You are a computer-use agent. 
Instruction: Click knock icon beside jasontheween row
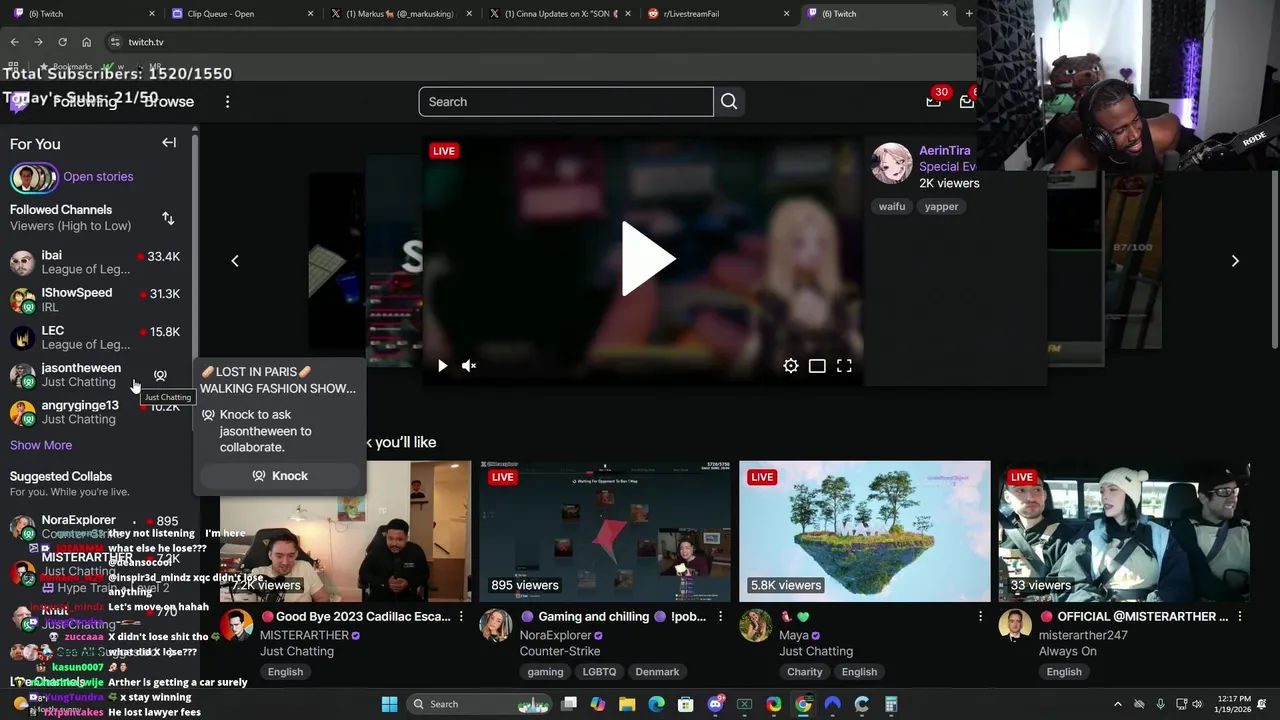(160, 375)
